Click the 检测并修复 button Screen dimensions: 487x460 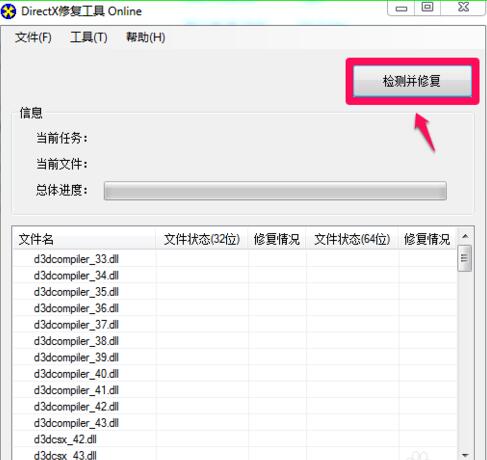pyautogui.click(x=412, y=81)
